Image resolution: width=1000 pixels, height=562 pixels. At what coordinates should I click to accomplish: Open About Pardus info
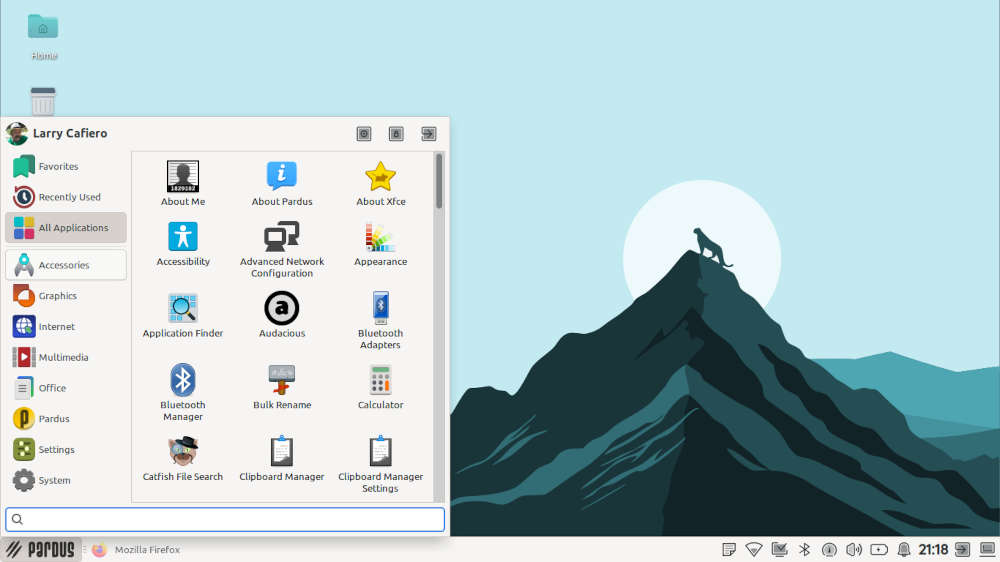[x=282, y=183]
